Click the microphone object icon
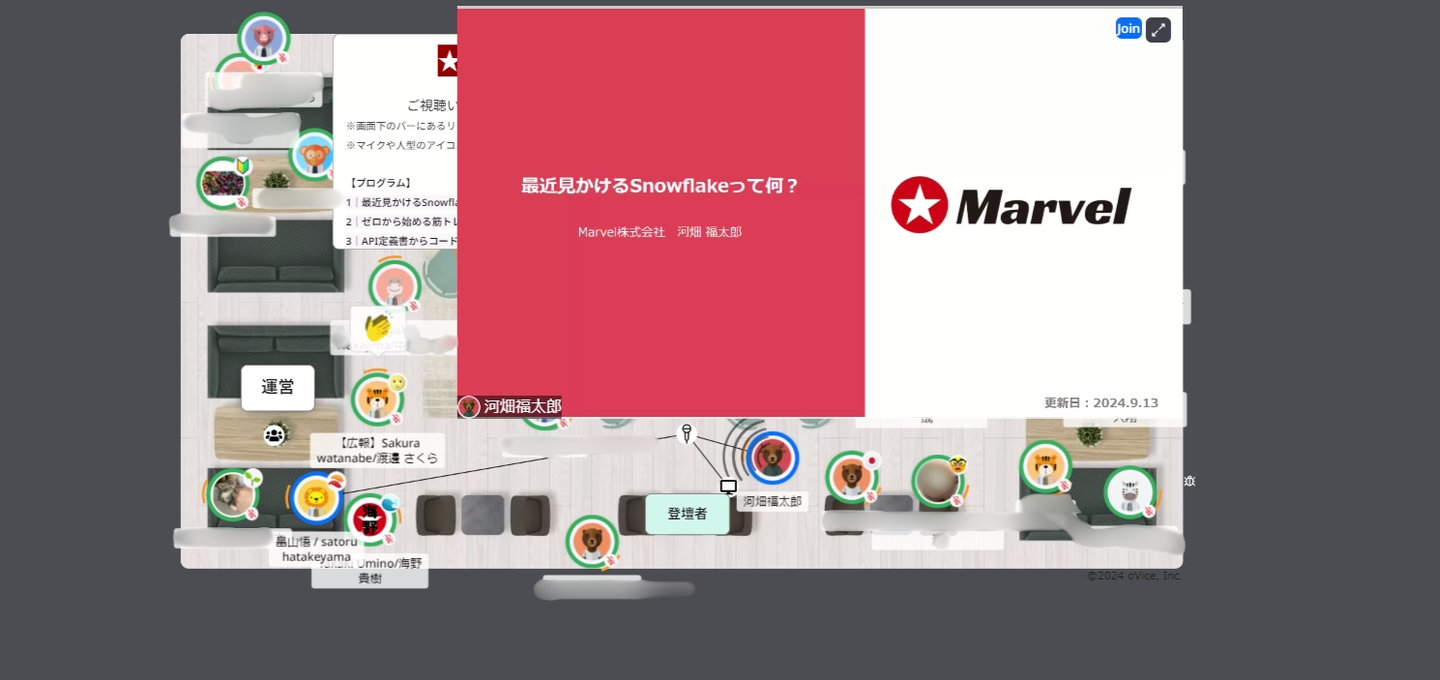The image size is (1440, 680). pyautogui.click(x=686, y=433)
